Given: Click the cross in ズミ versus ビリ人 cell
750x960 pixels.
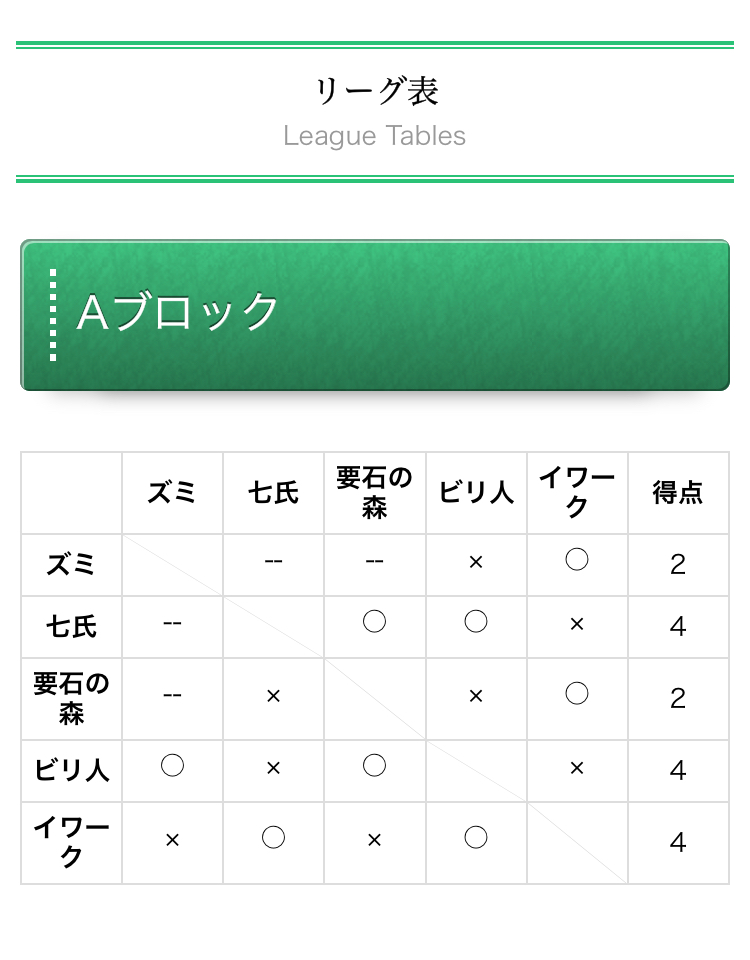Looking at the screenshot, I should click(x=476, y=562).
